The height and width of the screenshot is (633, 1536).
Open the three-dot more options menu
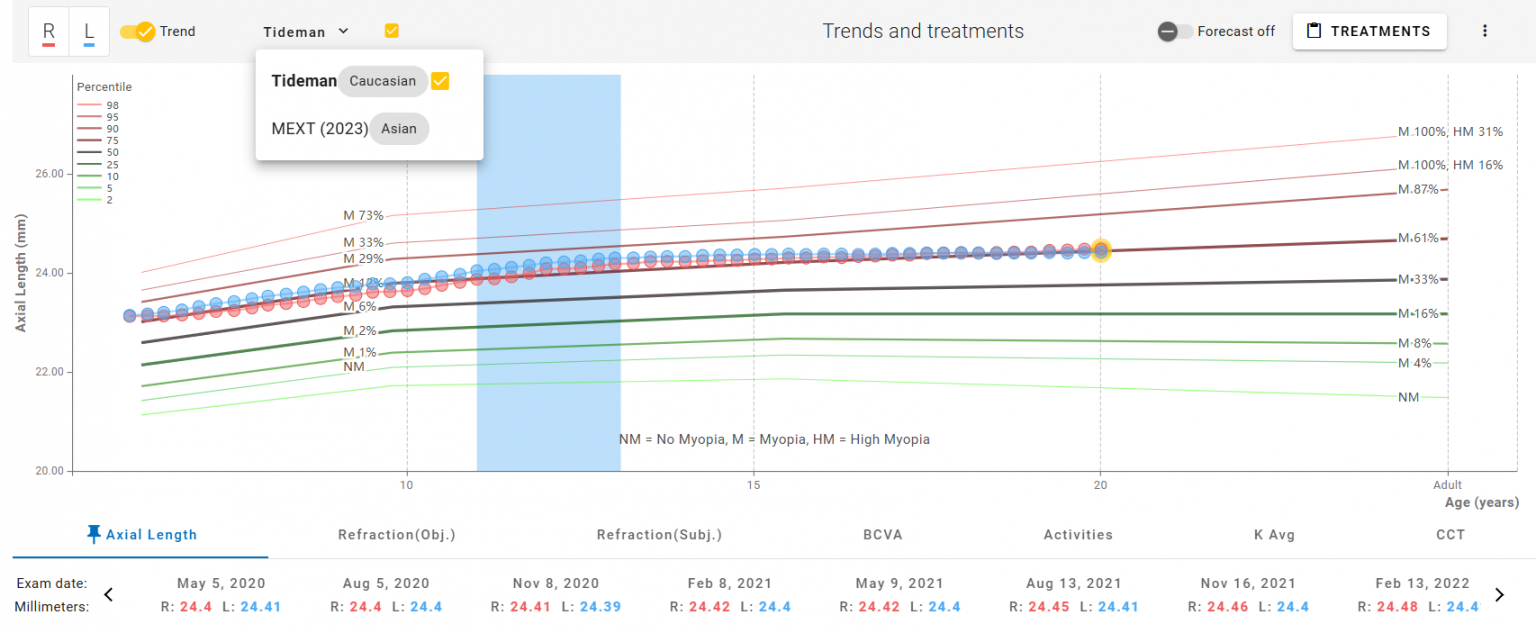1484,31
